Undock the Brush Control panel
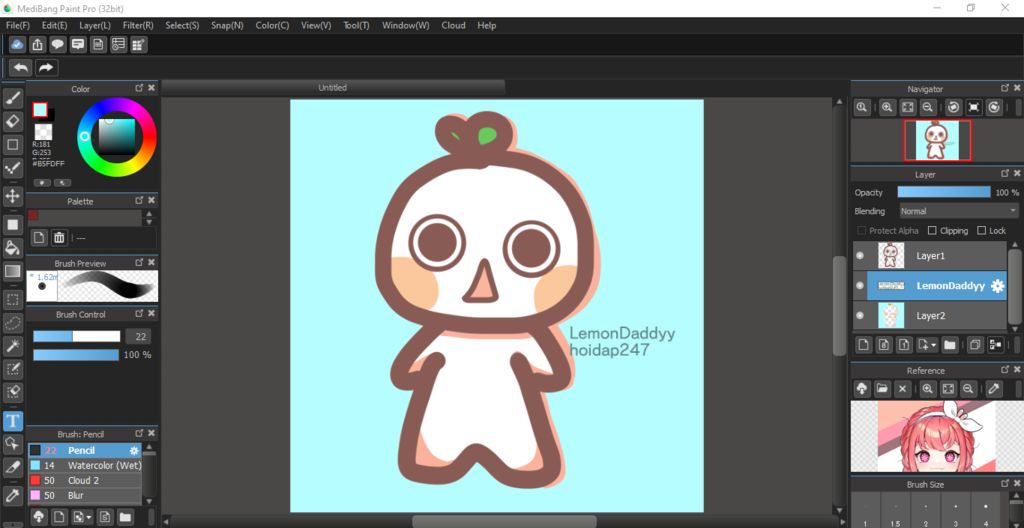The width and height of the screenshot is (1024, 528). click(139, 314)
